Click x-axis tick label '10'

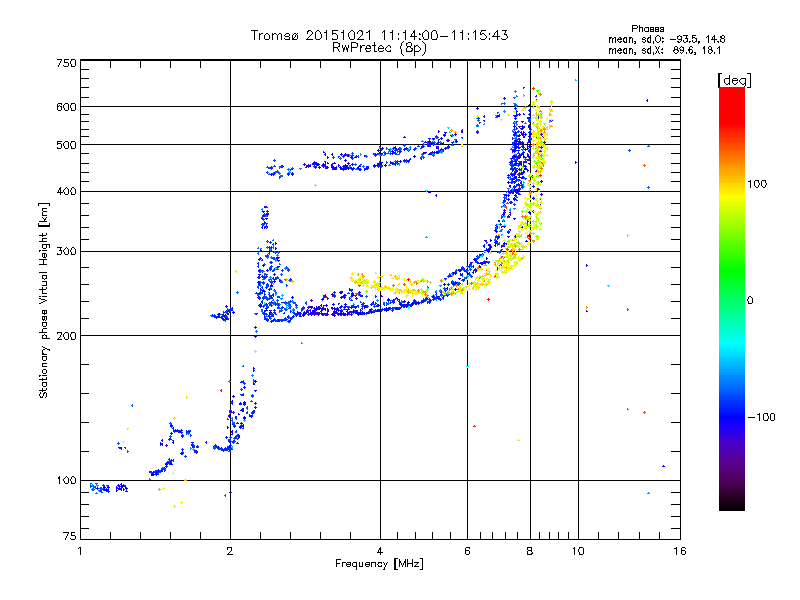(x=578, y=551)
